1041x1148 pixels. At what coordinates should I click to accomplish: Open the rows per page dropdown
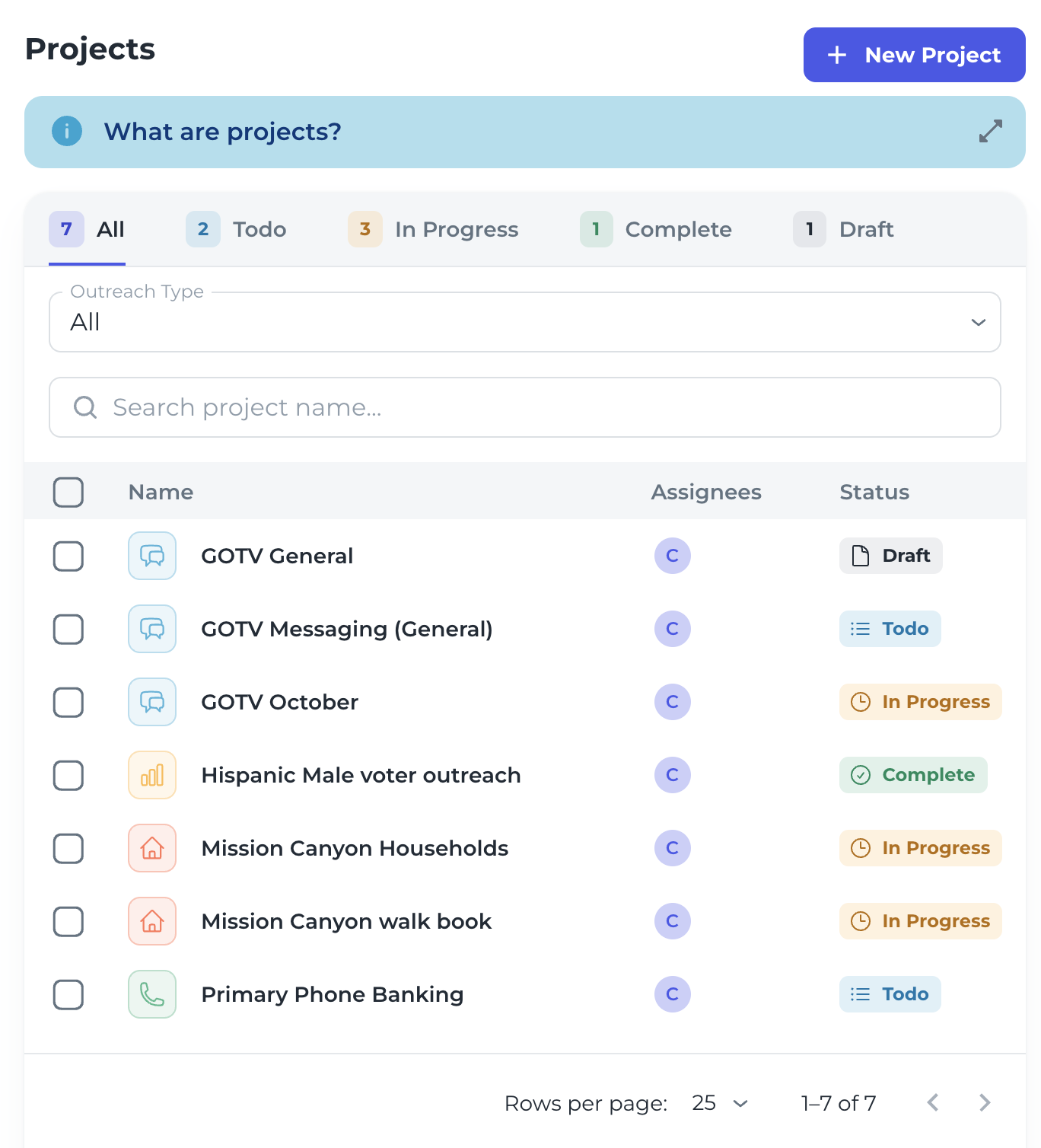[720, 1103]
